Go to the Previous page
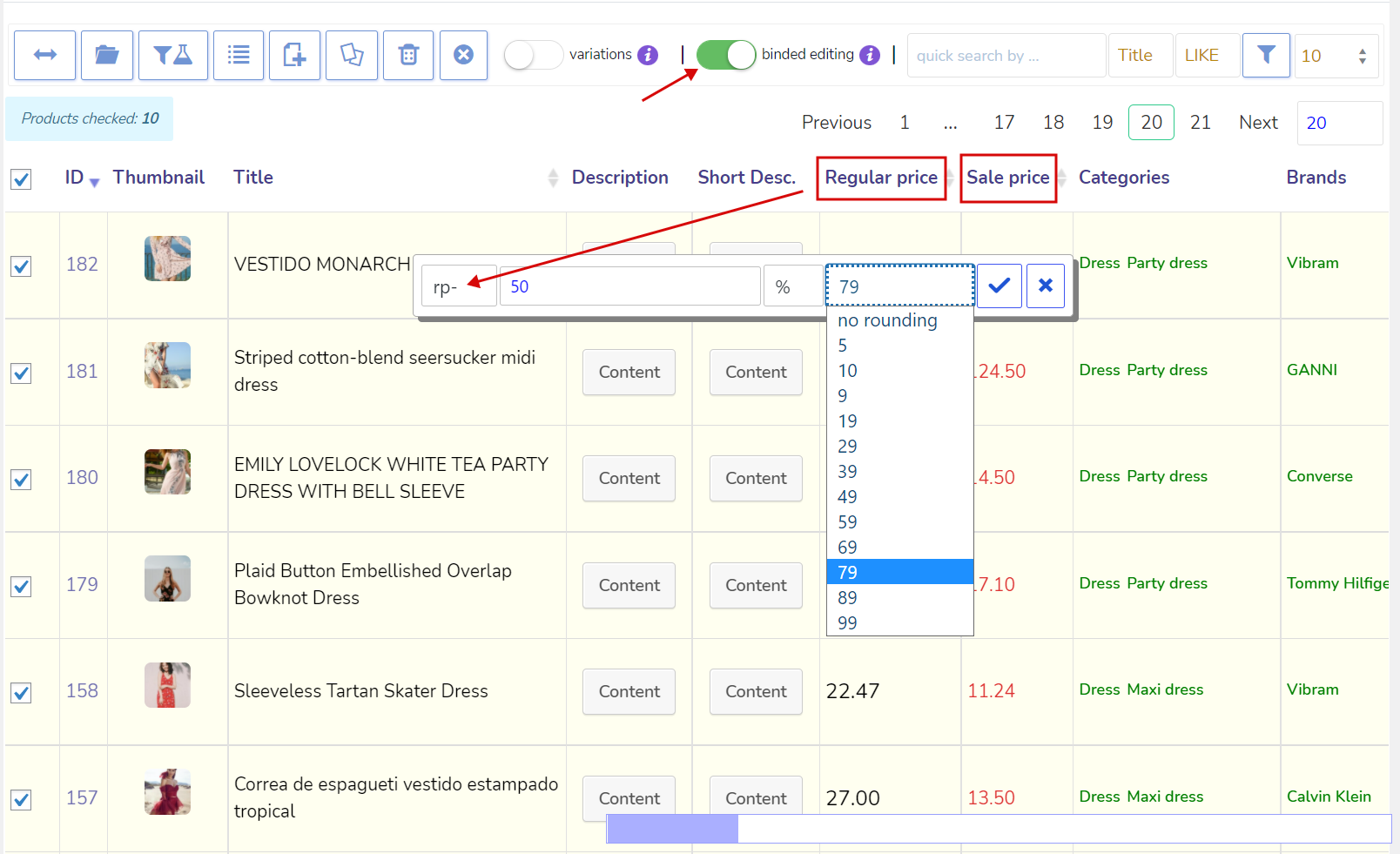The image size is (1400, 854). click(x=836, y=123)
